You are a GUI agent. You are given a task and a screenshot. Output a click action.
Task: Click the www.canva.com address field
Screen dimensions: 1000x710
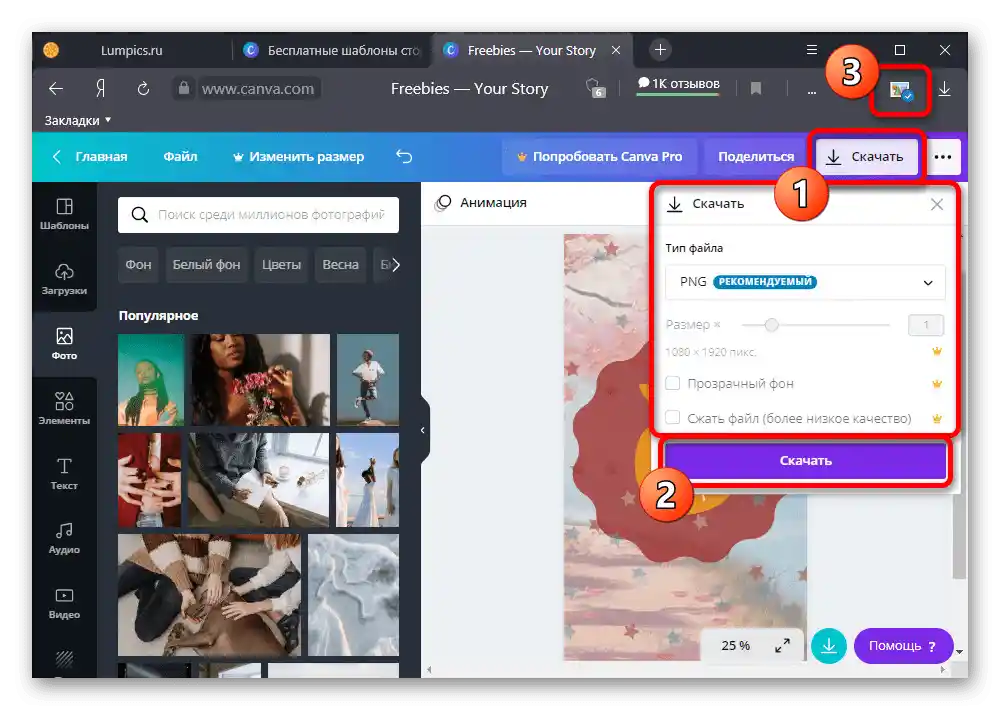pyautogui.click(x=258, y=89)
